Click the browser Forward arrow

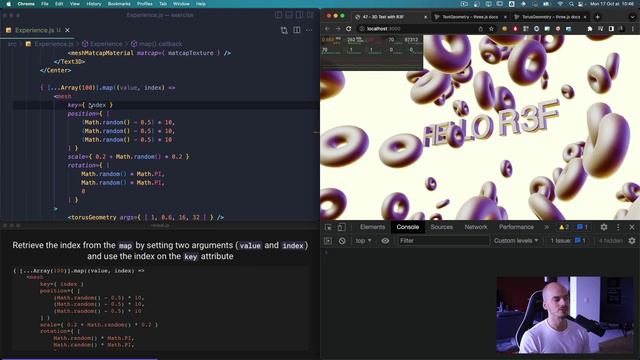(x=338, y=29)
